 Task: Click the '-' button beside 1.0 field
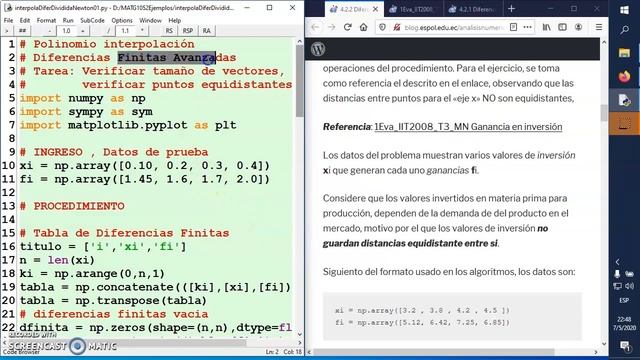[x=50, y=31]
